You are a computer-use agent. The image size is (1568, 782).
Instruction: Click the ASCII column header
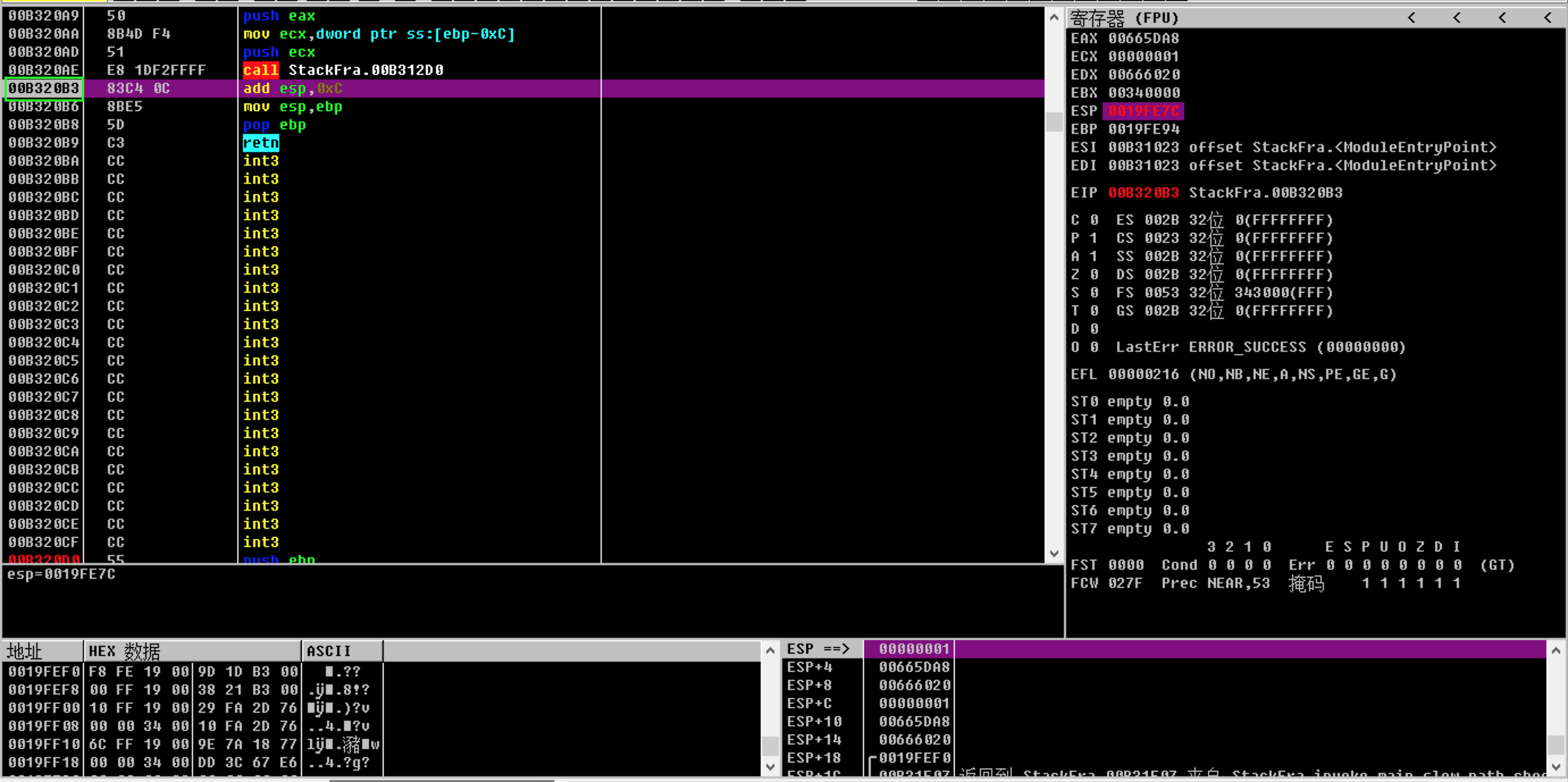click(x=343, y=651)
